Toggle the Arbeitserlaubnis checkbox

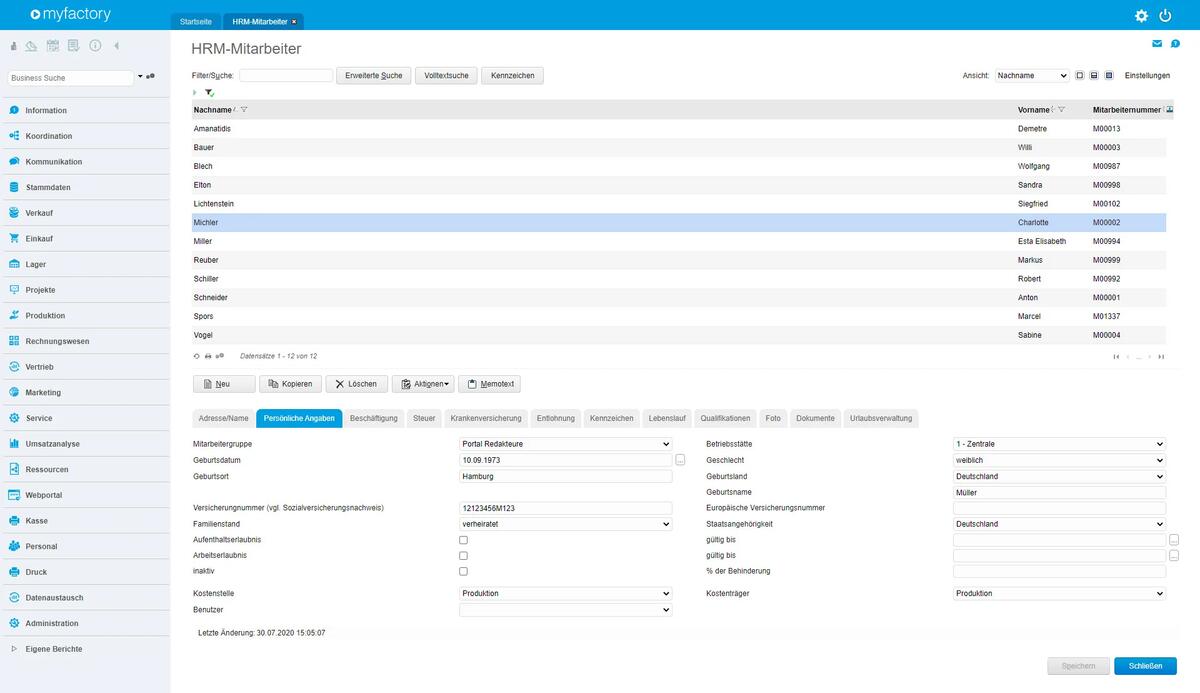pos(463,555)
